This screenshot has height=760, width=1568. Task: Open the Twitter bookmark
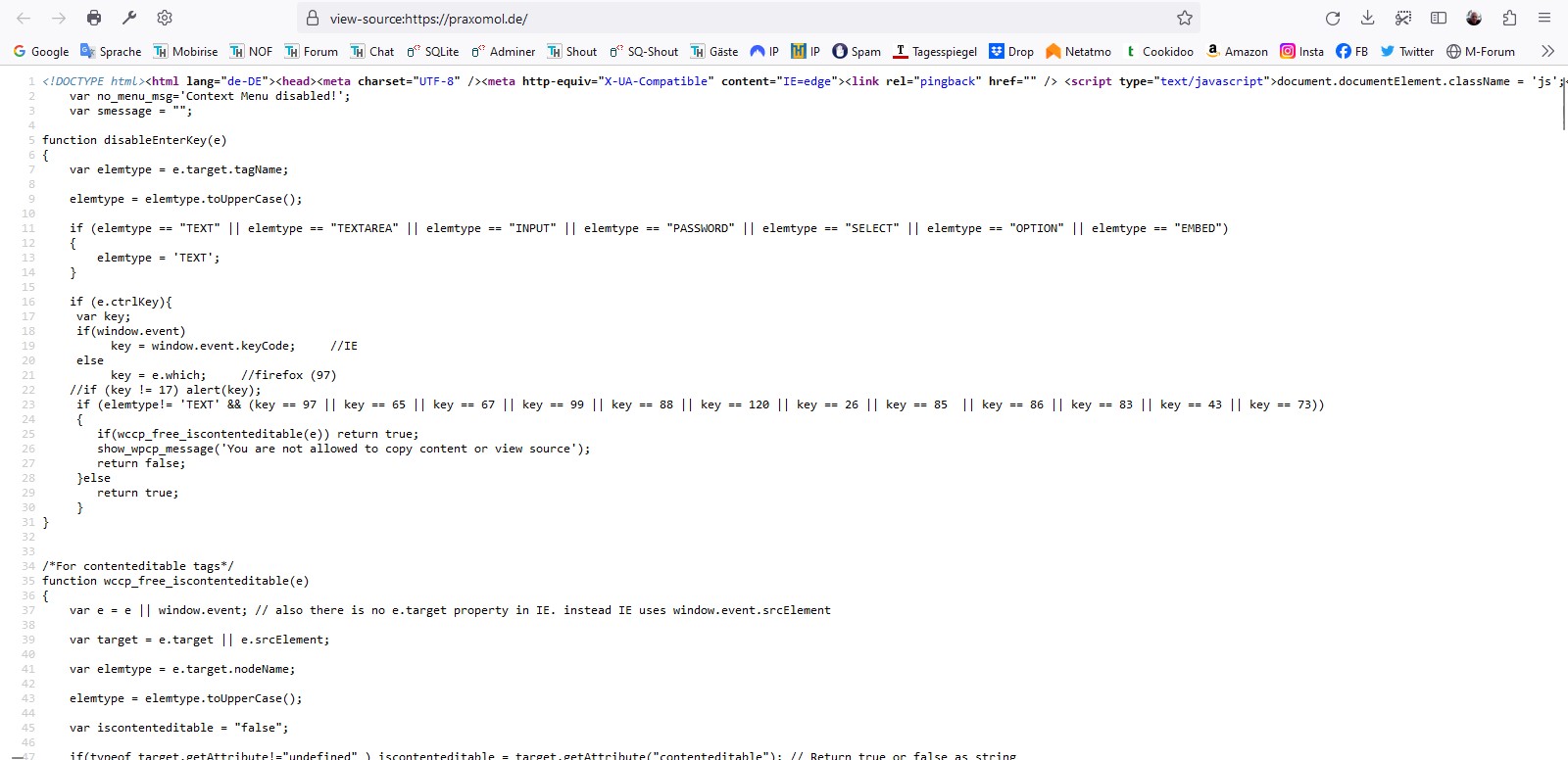[x=1406, y=51]
